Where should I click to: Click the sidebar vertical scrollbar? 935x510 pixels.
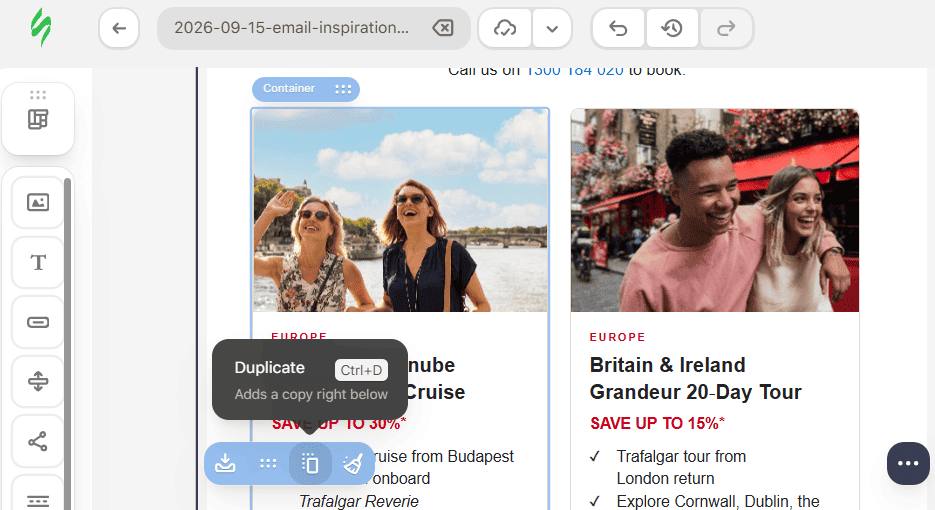(x=67, y=344)
